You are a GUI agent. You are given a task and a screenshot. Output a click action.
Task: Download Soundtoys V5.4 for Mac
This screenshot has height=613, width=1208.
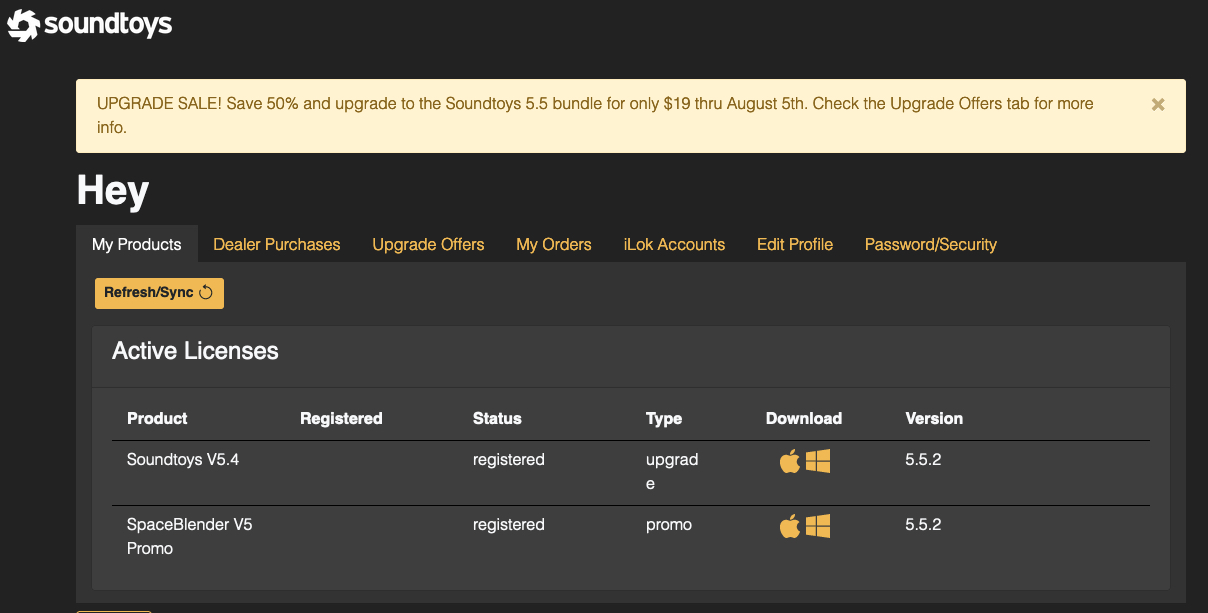click(x=790, y=461)
